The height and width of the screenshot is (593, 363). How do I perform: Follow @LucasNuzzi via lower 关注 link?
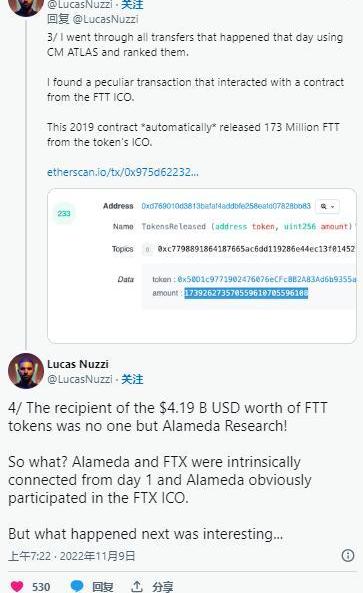pyautogui.click(x=132, y=379)
